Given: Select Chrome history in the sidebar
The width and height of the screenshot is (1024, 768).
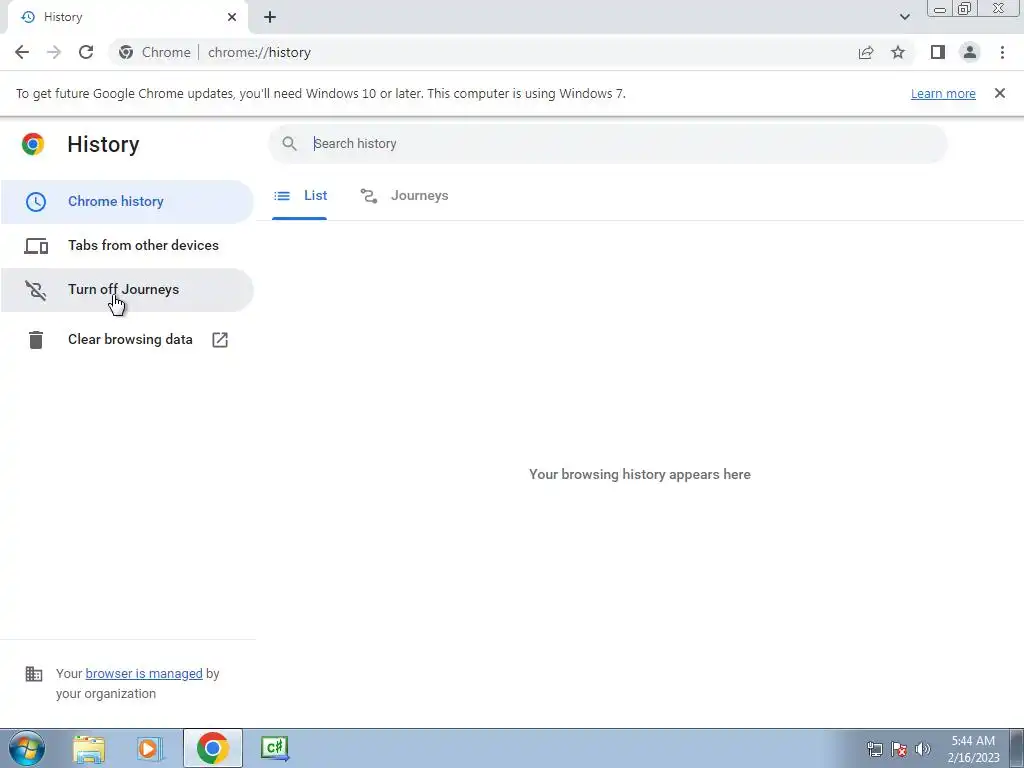Looking at the screenshot, I should tap(127, 201).
